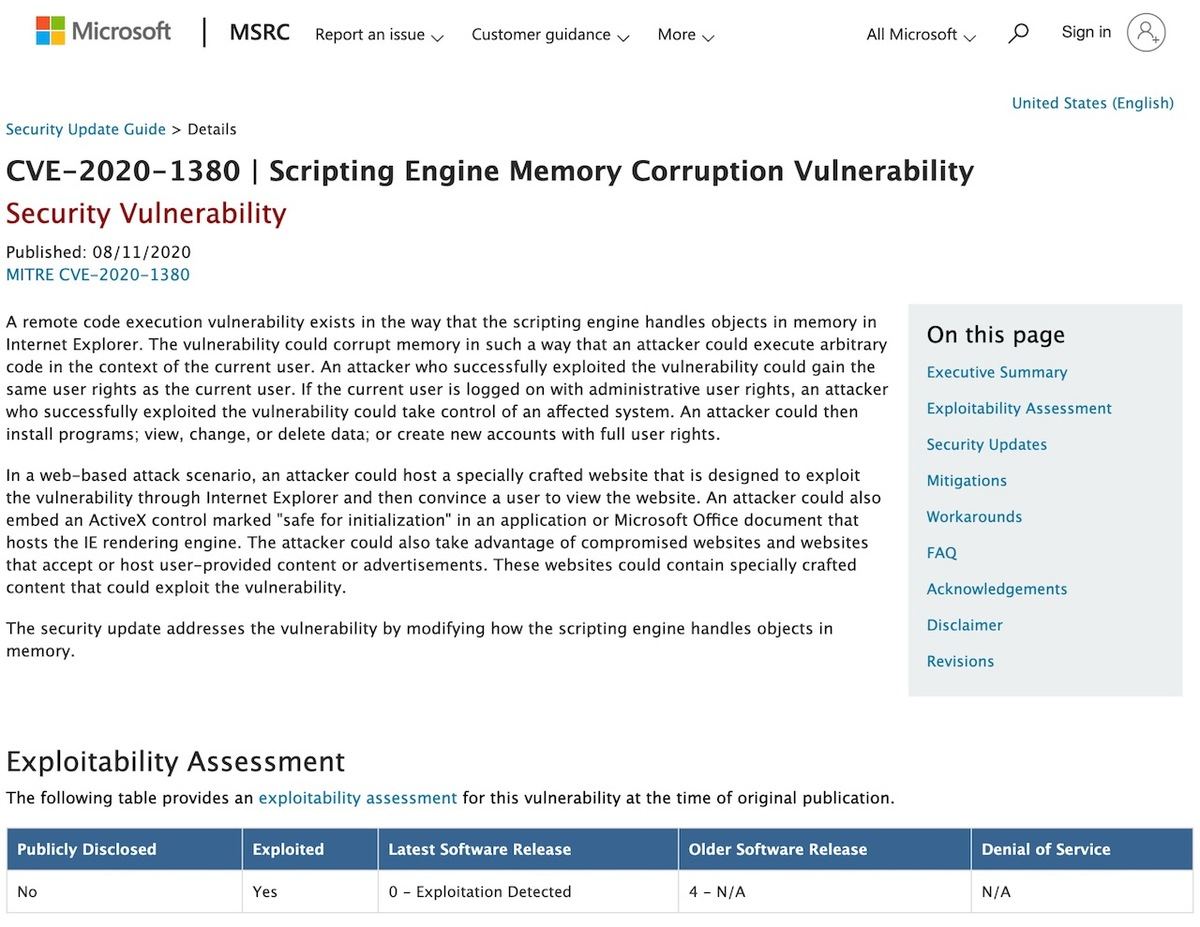Jump to Executive Summary section
Image resolution: width=1200 pixels, height=927 pixels.
coord(997,372)
